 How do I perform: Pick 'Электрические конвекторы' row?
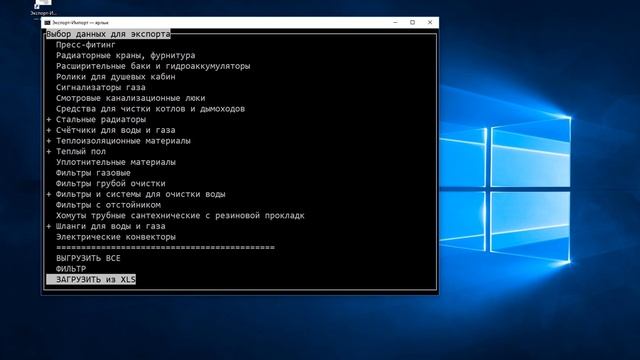116,237
